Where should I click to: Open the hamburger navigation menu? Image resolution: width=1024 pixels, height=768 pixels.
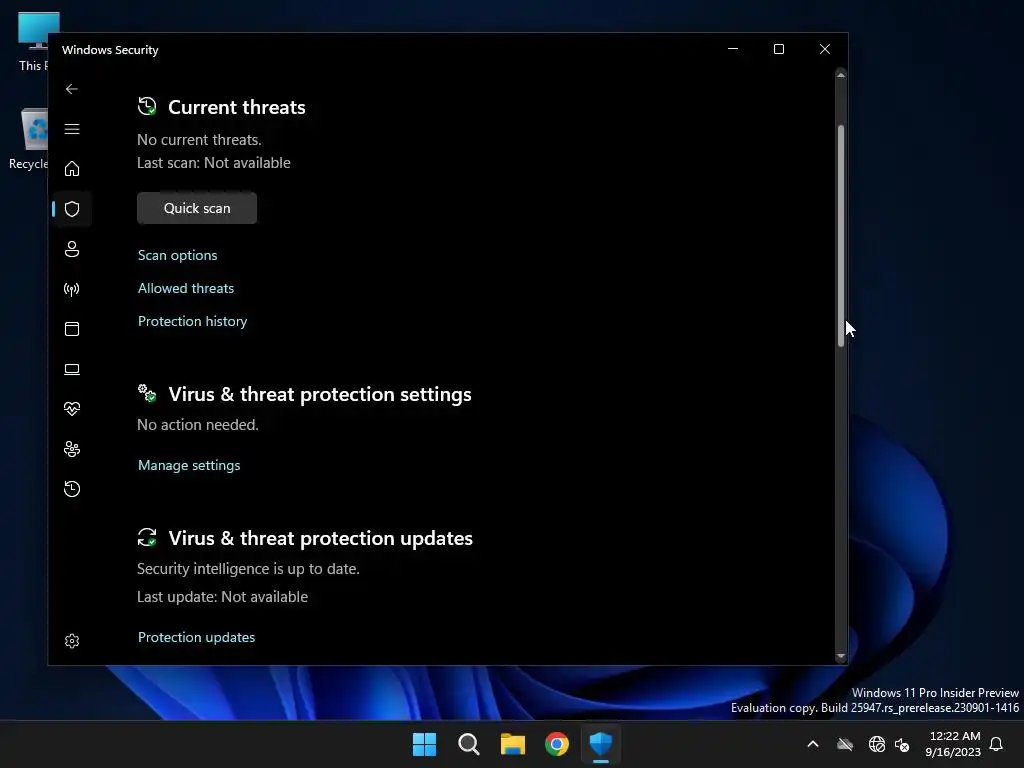pyautogui.click(x=72, y=129)
